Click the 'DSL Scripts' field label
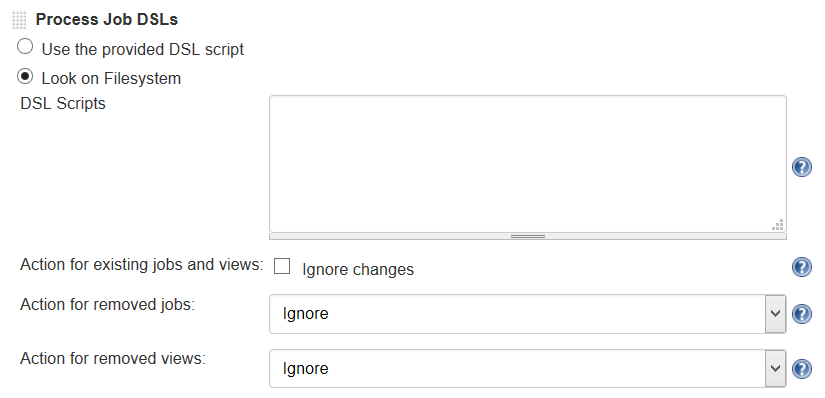This screenshot has height=398, width=825. (x=63, y=103)
